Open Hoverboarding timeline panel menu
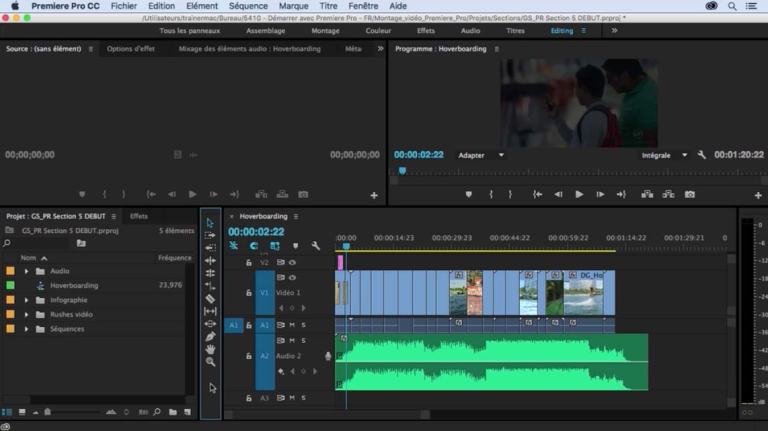 (x=296, y=216)
